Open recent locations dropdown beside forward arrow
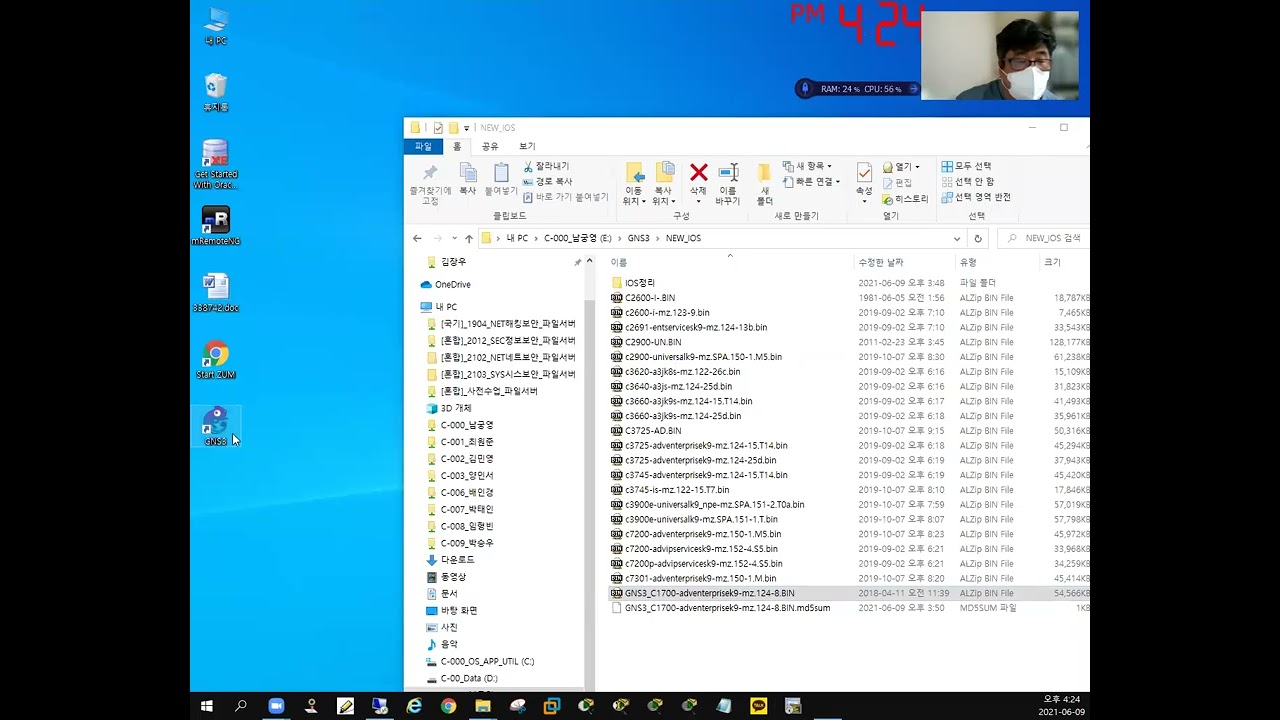1280x720 pixels. pos(453,238)
